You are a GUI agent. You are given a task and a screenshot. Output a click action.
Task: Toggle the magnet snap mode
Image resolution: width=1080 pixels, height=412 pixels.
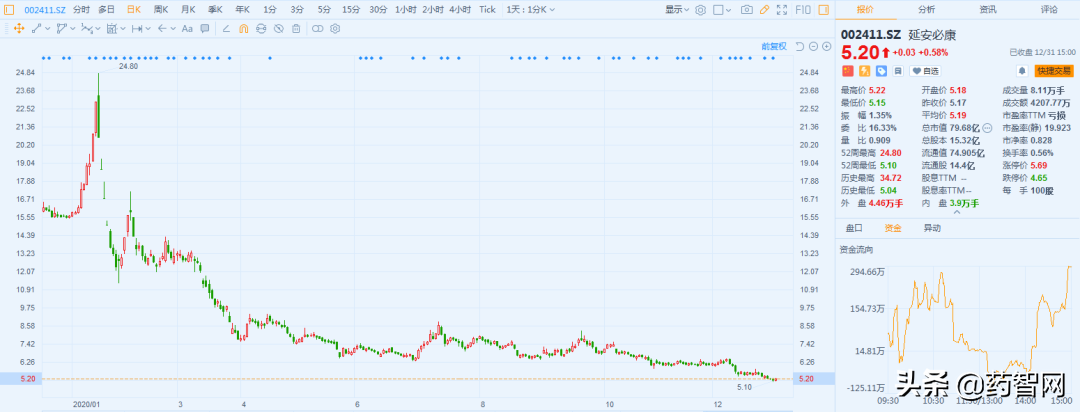point(244,28)
